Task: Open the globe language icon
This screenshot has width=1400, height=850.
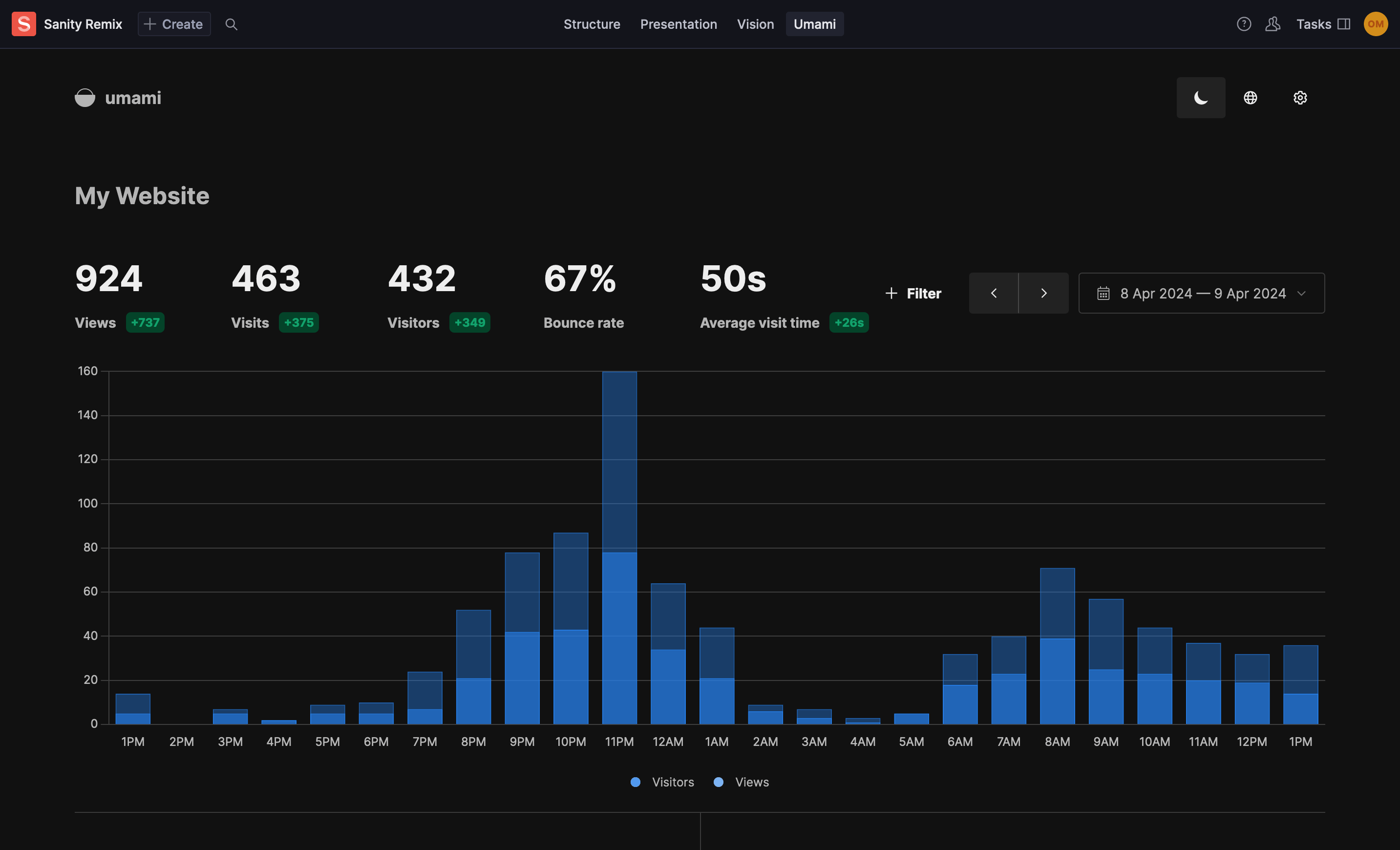Action: point(1251,97)
